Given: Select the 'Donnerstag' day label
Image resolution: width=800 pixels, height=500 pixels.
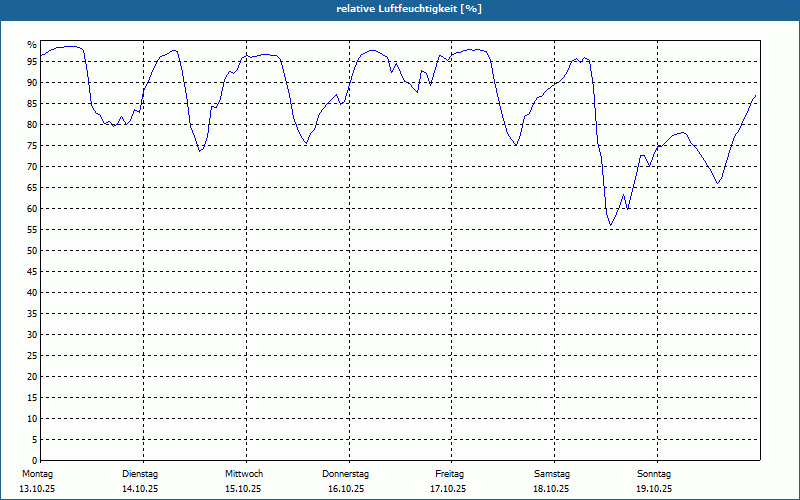Looking at the screenshot, I should coord(345,474).
